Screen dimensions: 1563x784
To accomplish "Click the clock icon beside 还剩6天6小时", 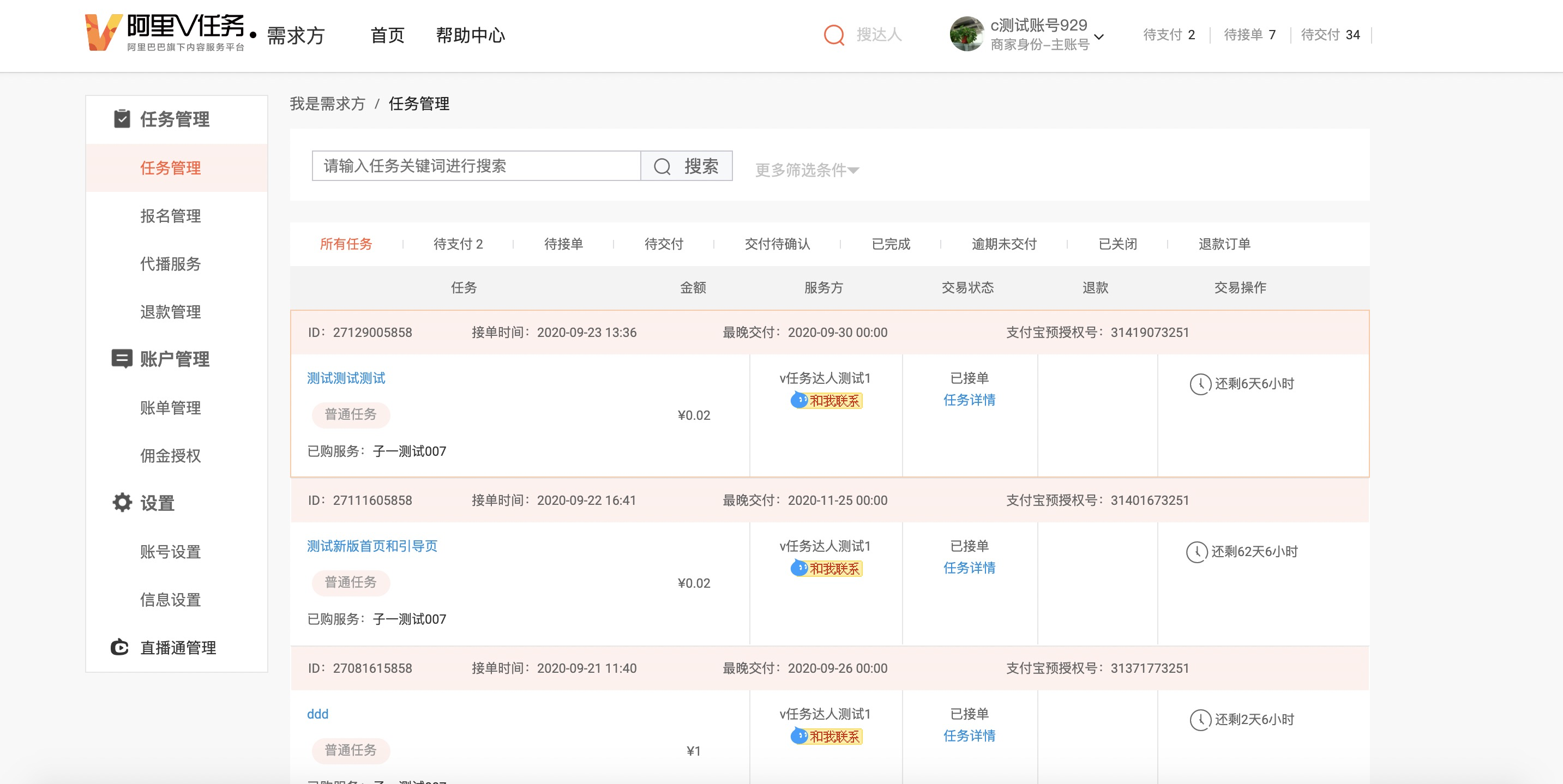I will pyautogui.click(x=1200, y=384).
